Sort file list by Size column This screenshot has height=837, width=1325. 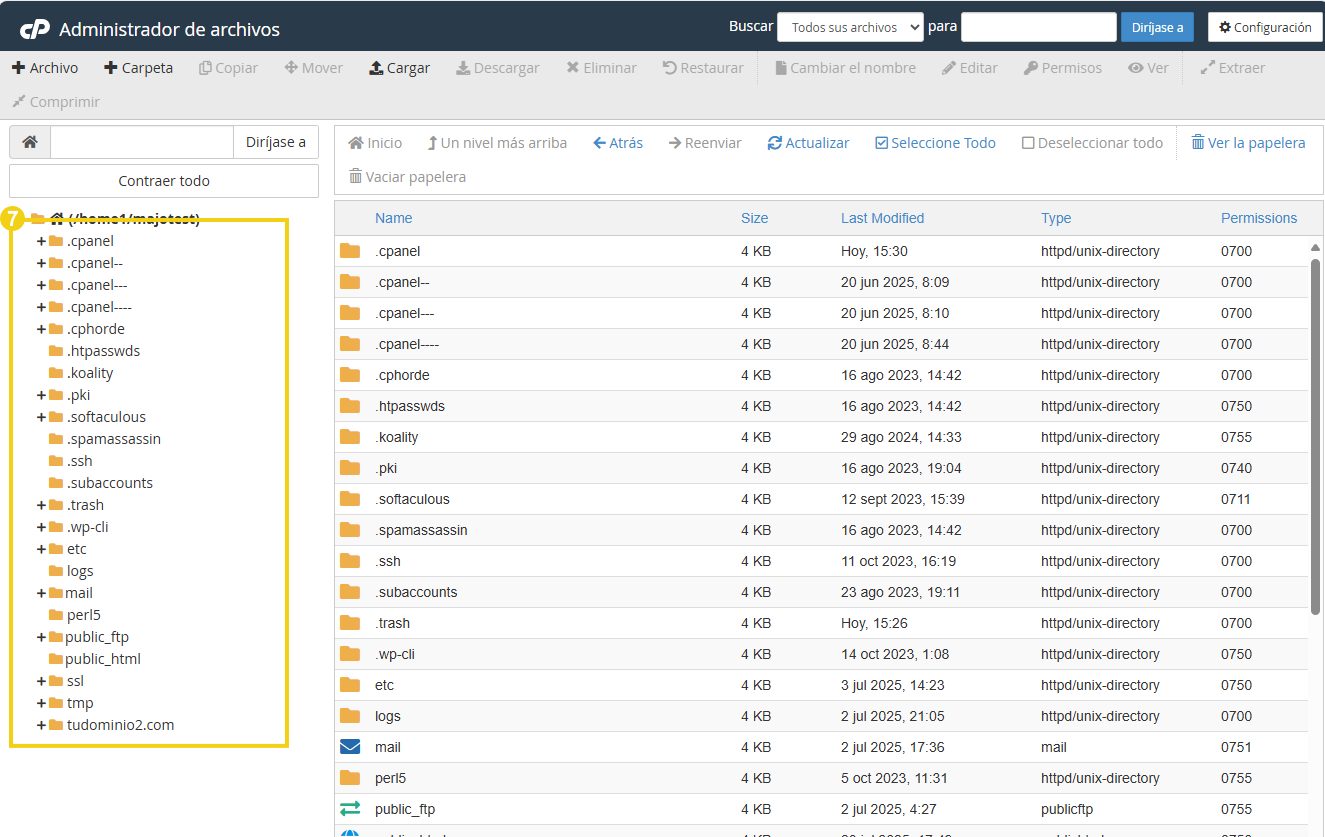click(754, 218)
